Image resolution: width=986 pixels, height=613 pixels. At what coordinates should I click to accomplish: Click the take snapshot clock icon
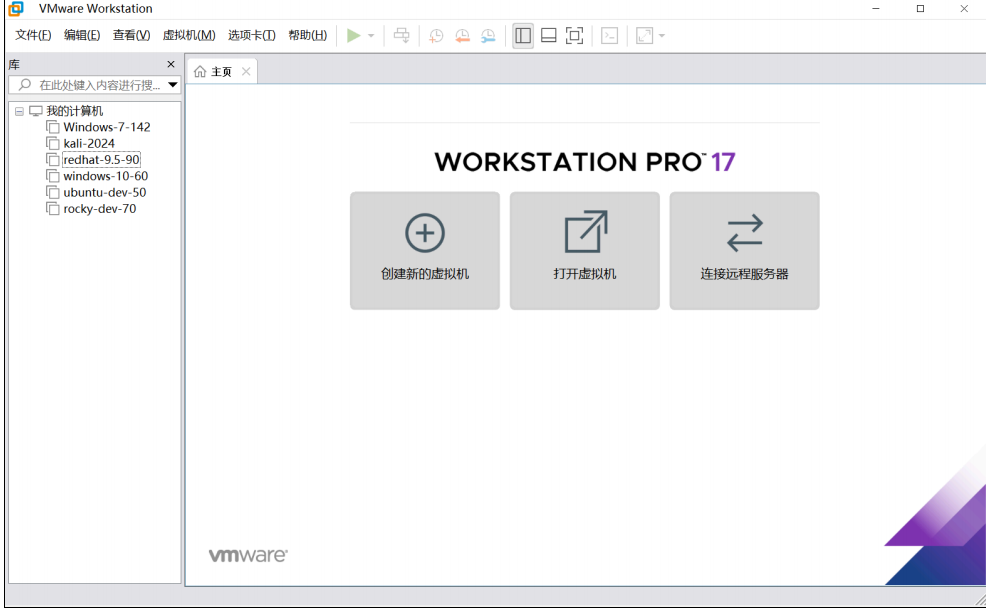point(436,36)
